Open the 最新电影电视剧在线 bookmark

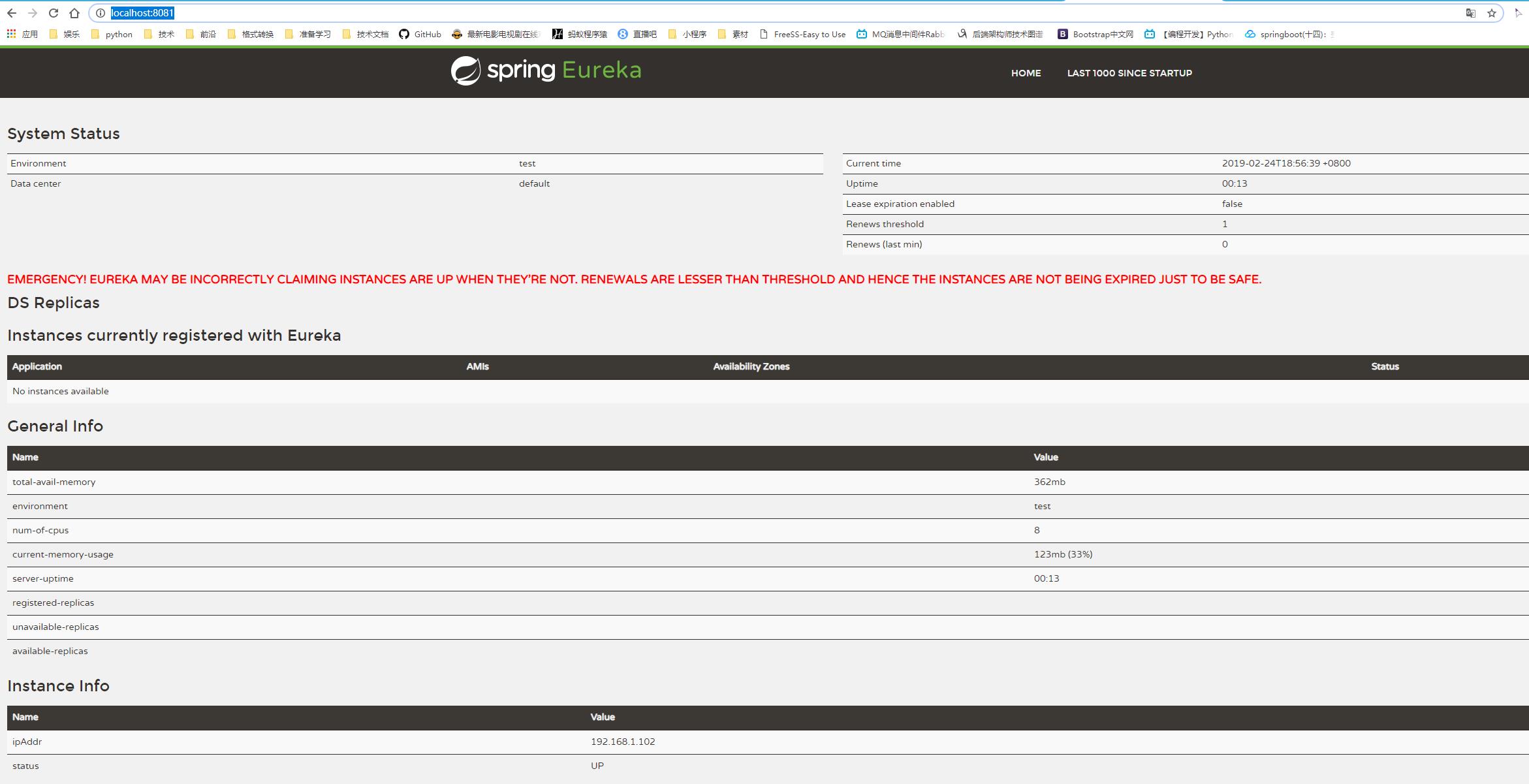pos(496,34)
